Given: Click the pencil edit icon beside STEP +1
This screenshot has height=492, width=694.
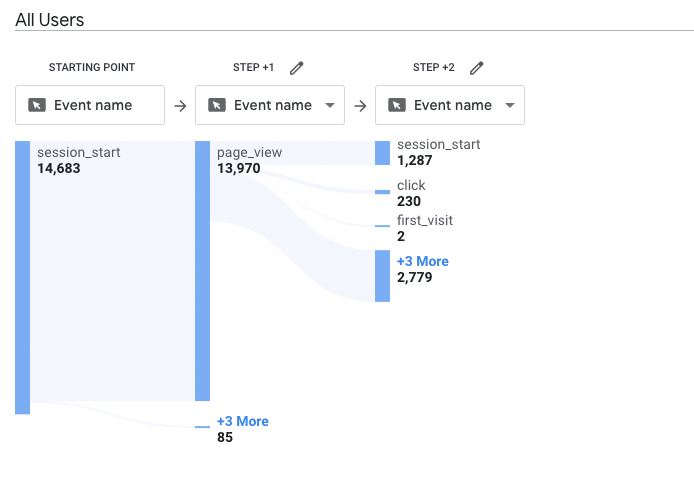Looking at the screenshot, I should click(x=296, y=68).
